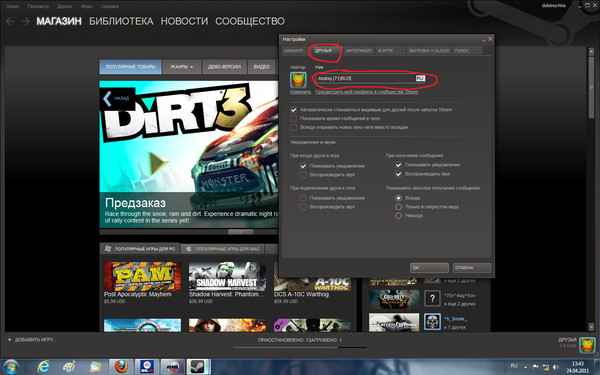Click the download progress bar at bottom
This screenshot has width=600, height=375.
tap(300, 347)
